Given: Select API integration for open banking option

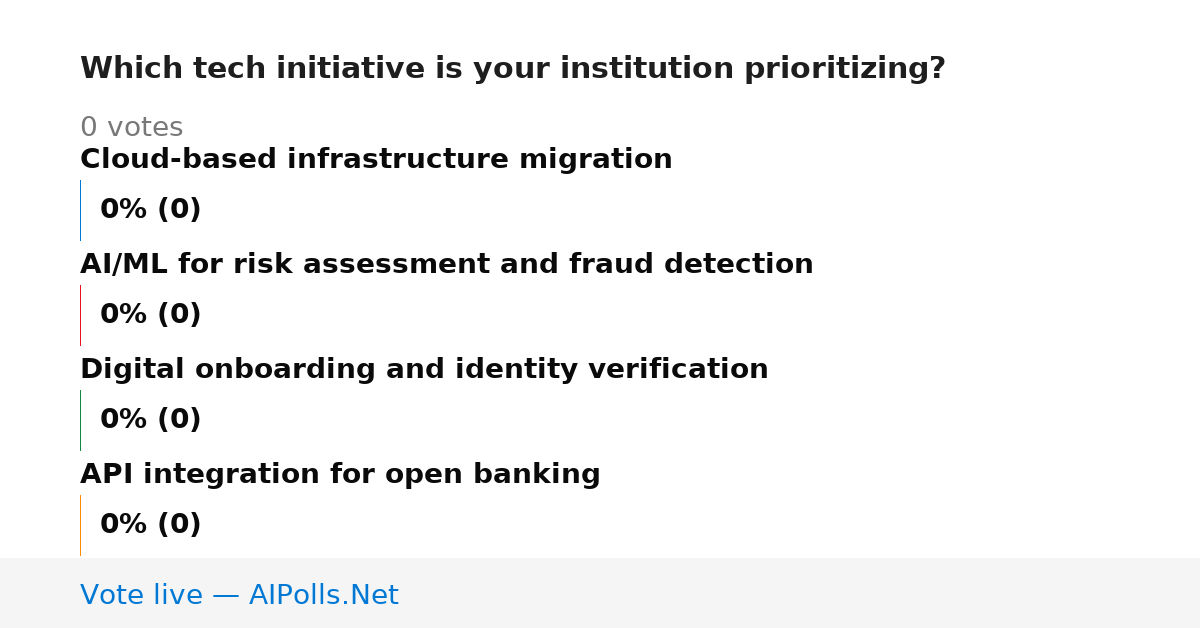Looking at the screenshot, I should [x=340, y=475].
